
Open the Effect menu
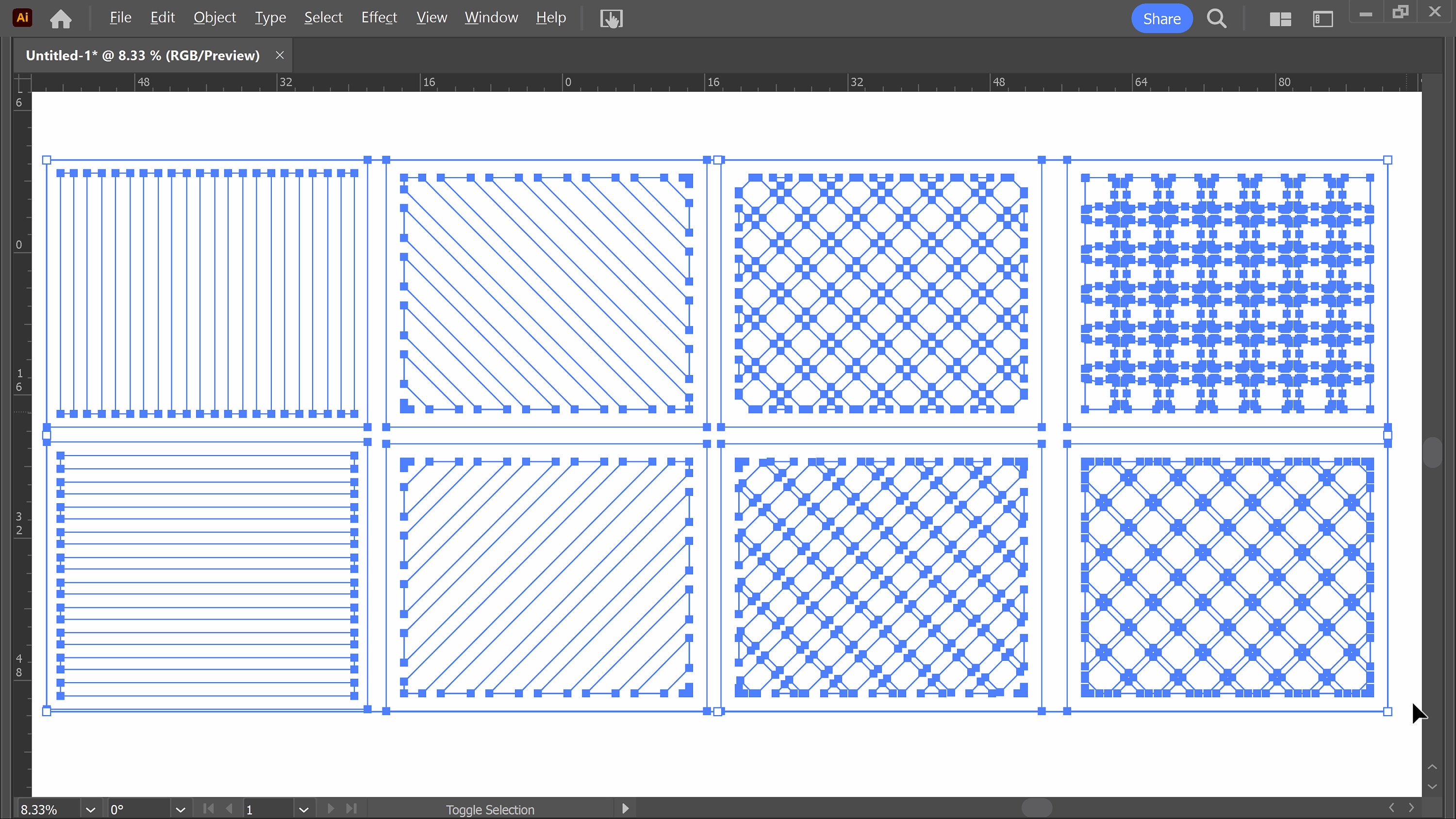coord(378,17)
